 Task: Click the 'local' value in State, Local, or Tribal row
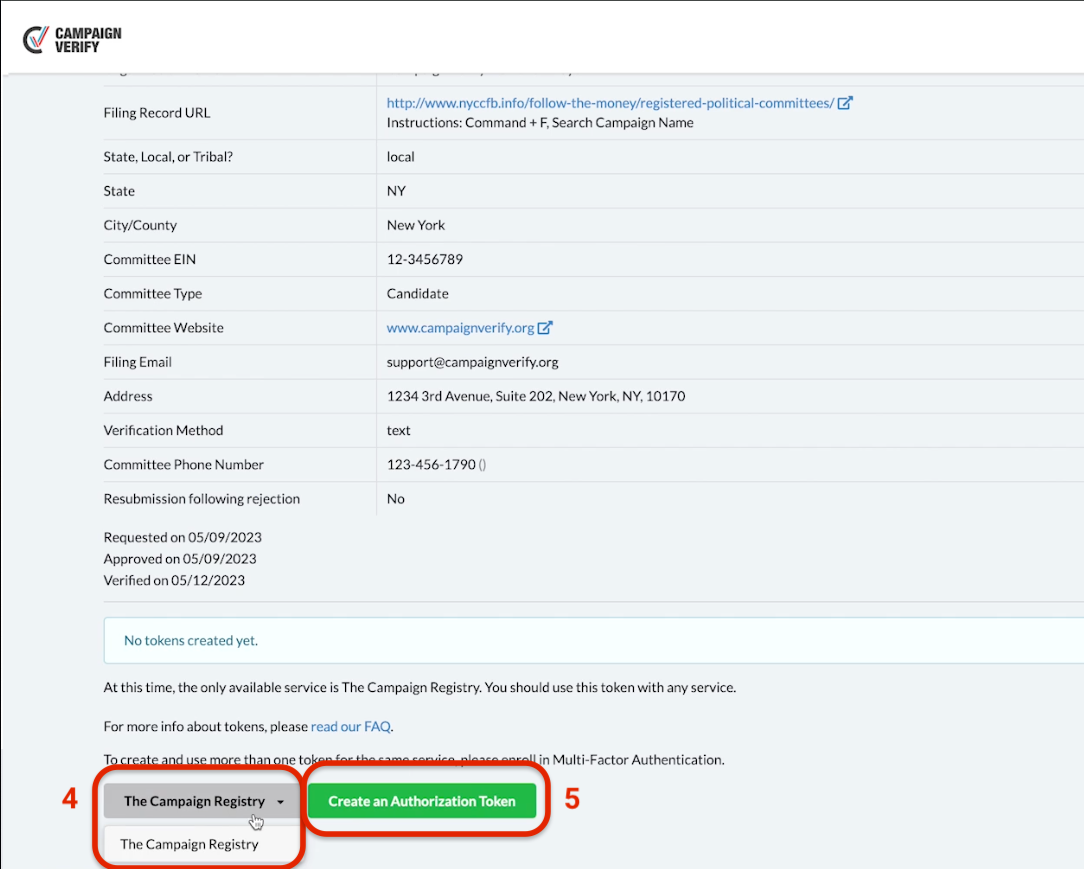[x=401, y=157]
